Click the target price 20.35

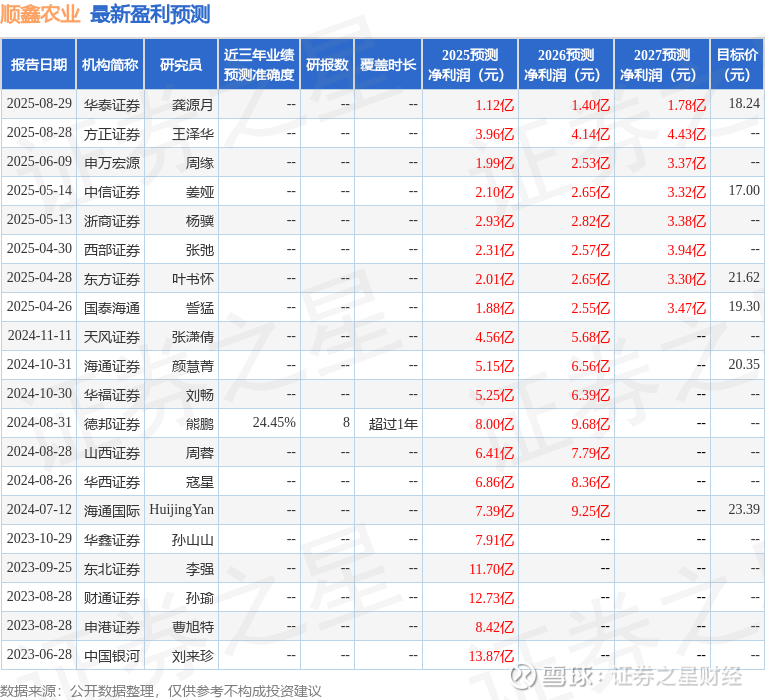click(x=744, y=364)
